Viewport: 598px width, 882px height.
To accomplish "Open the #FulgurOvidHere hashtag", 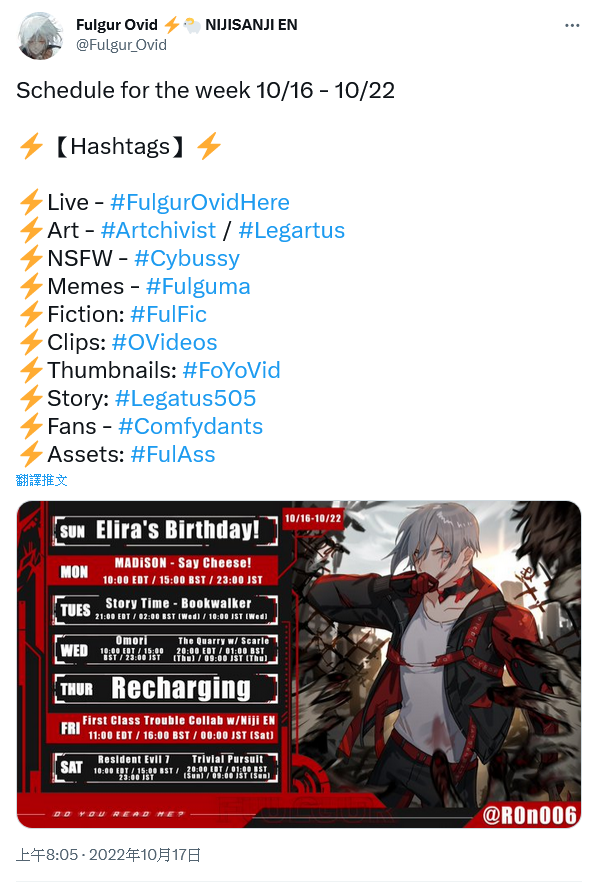I will (x=200, y=202).
